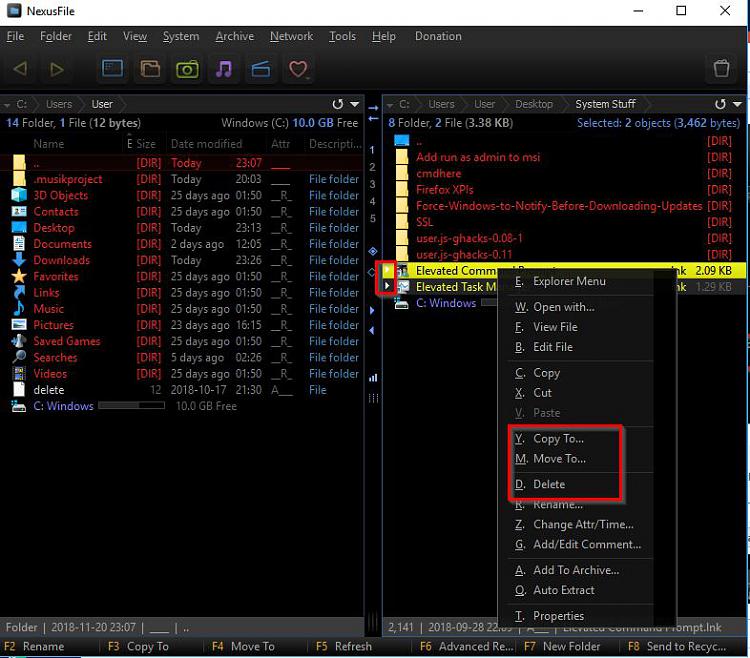Open the heart favorites toolbar icon

298,69
